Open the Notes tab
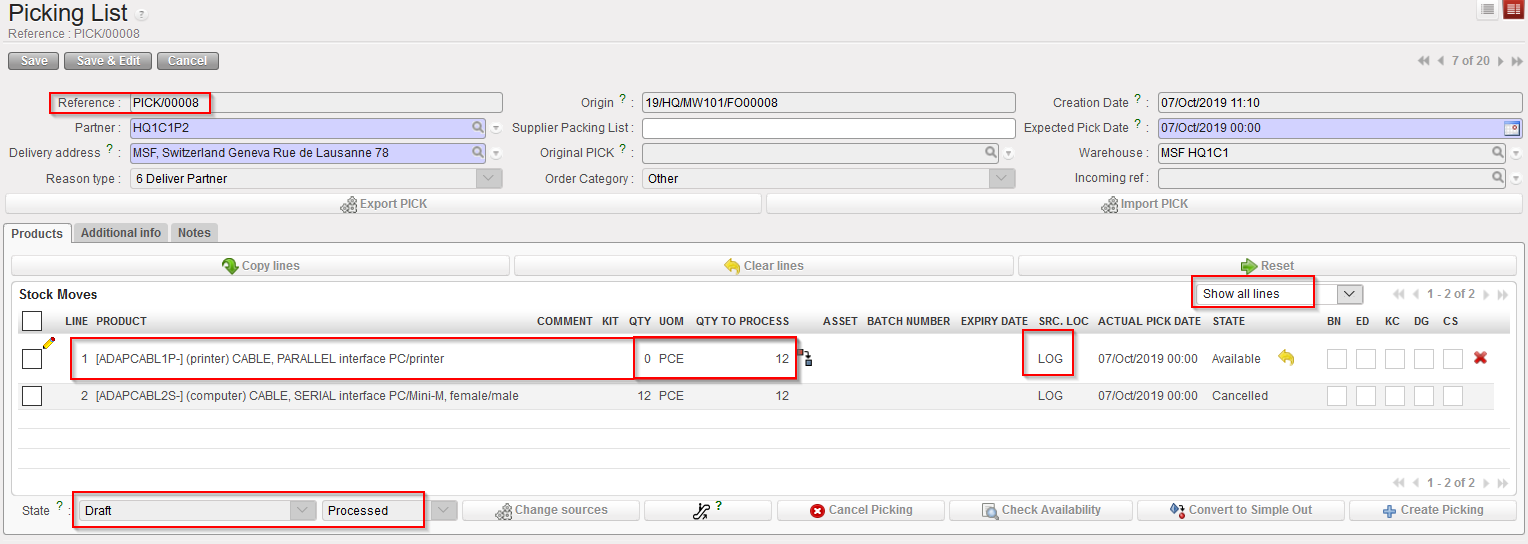1528x544 pixels. (x=194, y=233)
